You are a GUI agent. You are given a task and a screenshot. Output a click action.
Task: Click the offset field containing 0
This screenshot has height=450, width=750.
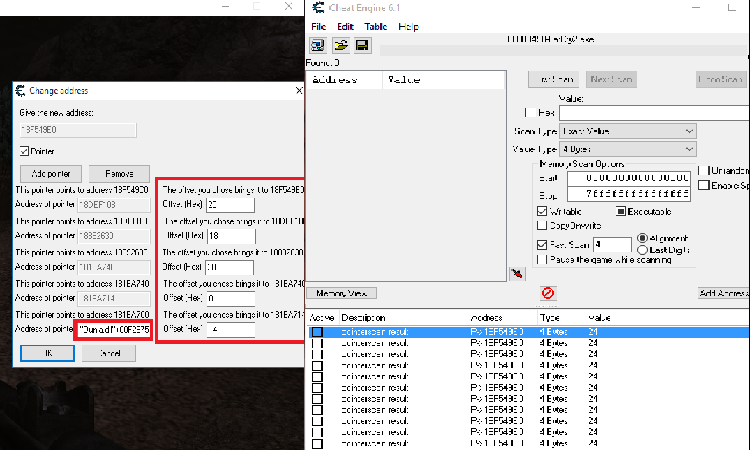tap(231, 298)
